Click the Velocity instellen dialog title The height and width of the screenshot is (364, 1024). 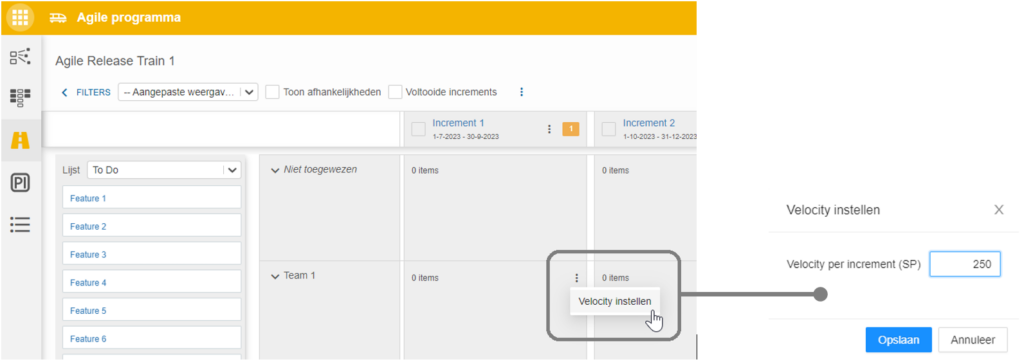[833, 210]
